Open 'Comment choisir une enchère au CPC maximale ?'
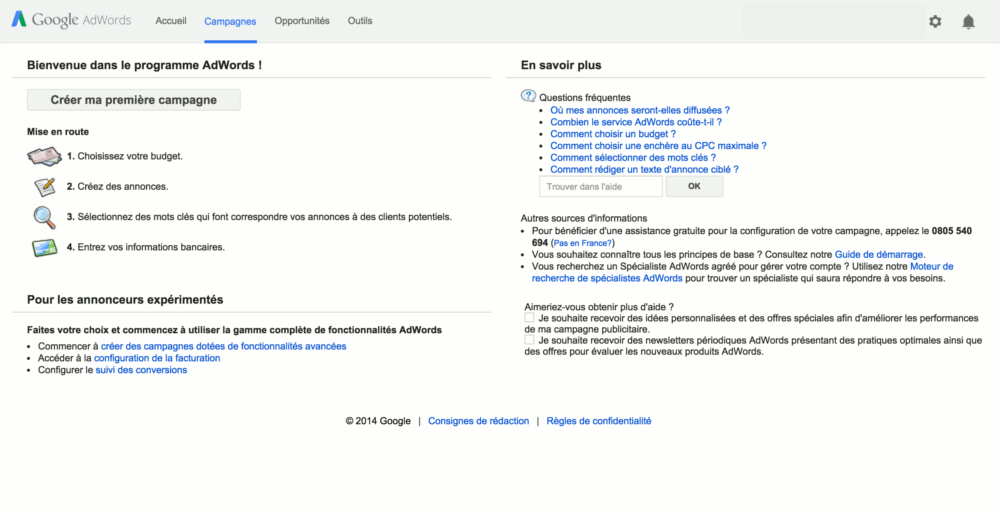Image resolution: width=1000 pixels, height=513 pixels. [658, 145]
